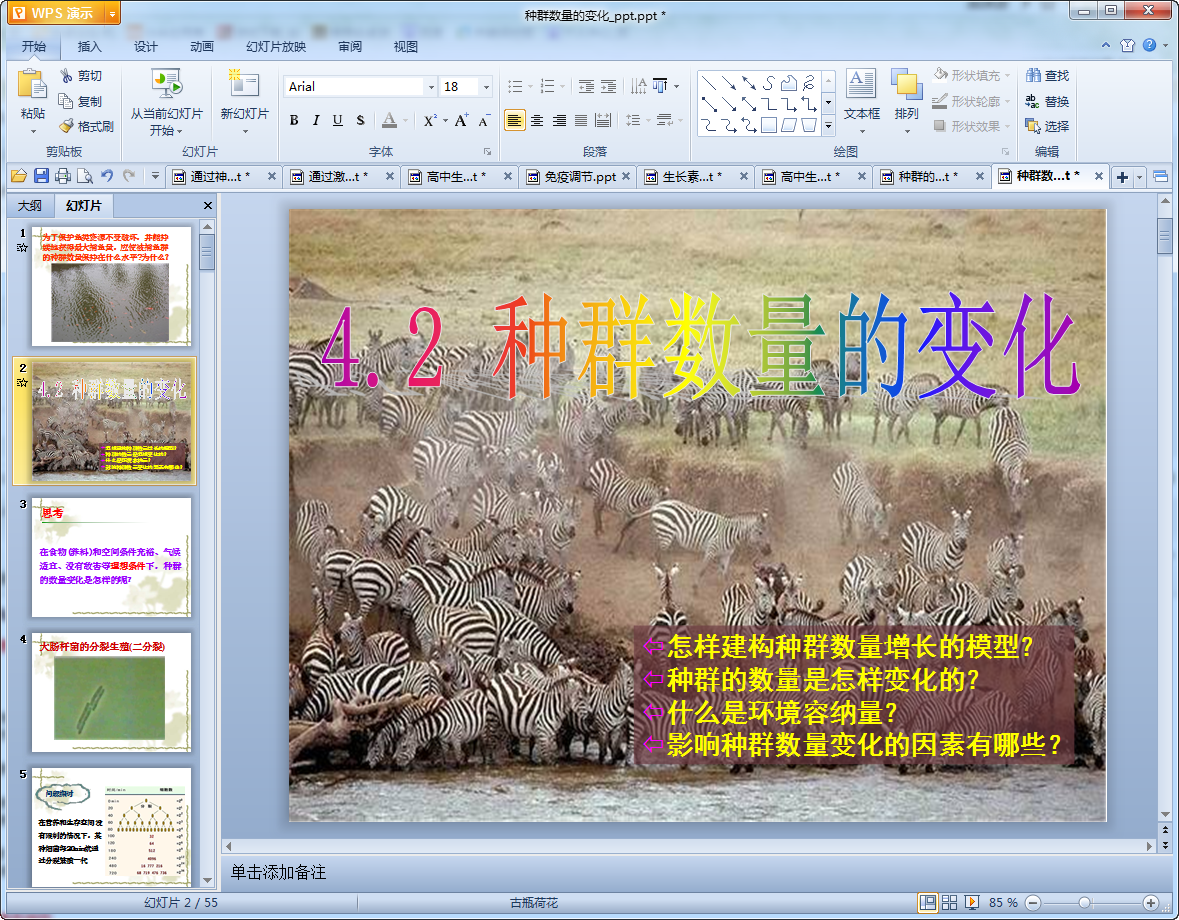1179x920 pixels.
Task: Click the Print icon in quick toolbar
Action: point(63,176)
